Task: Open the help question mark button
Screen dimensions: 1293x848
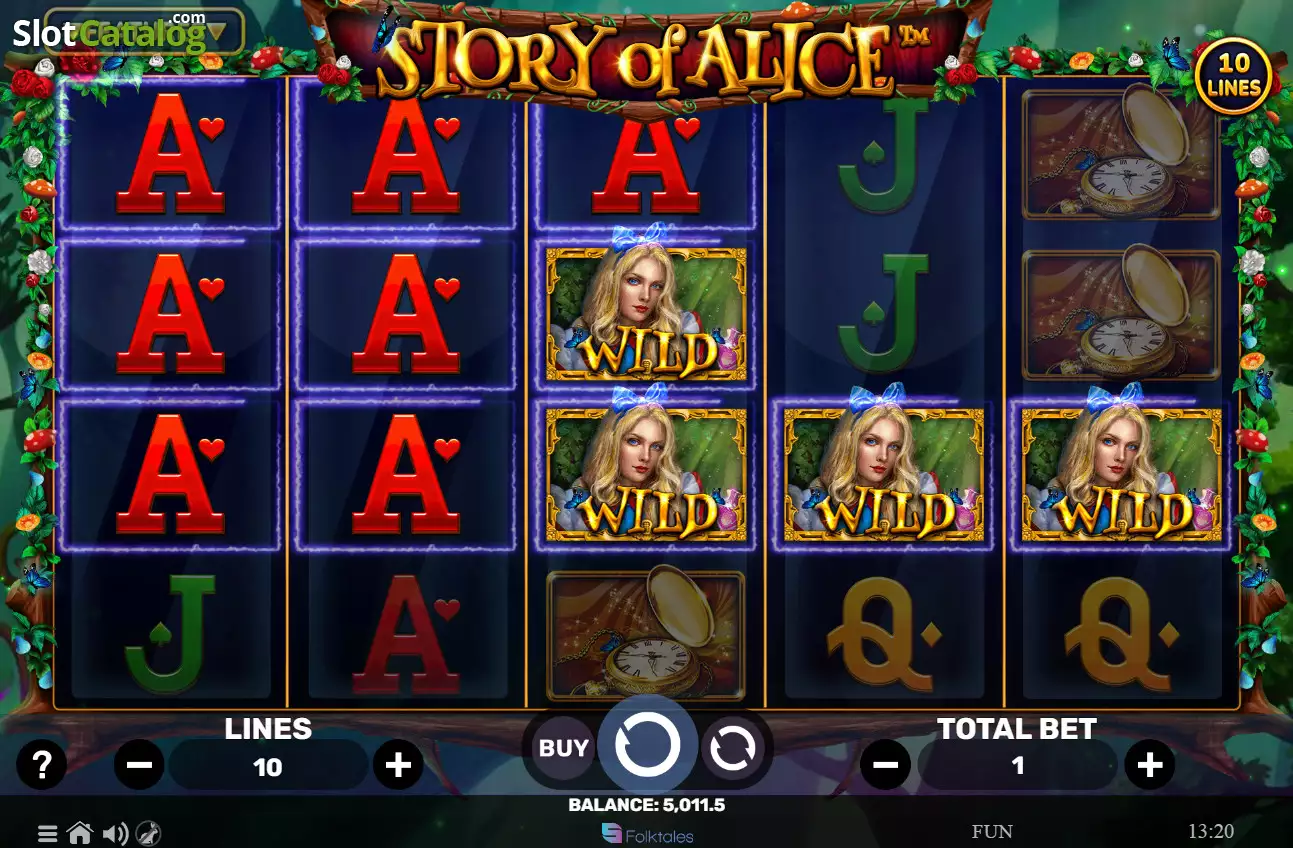Action: 41,766
